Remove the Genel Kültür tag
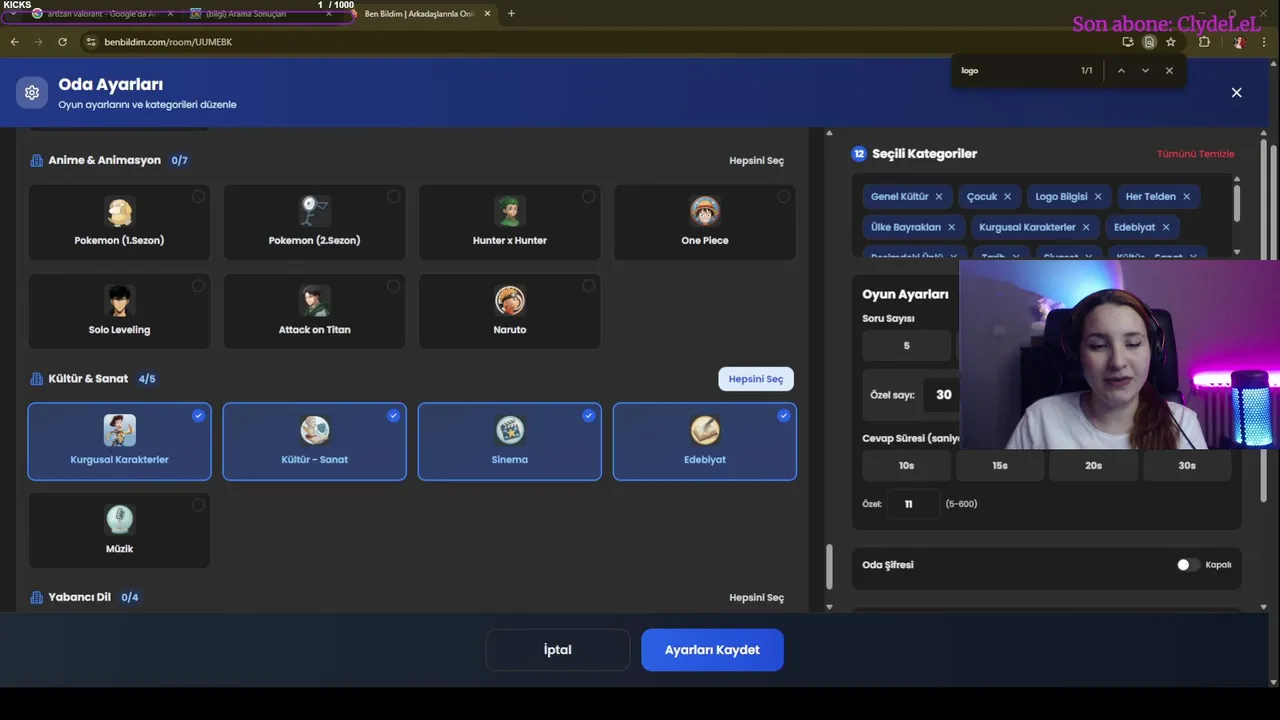1280x720 pixels. (939, 197)
